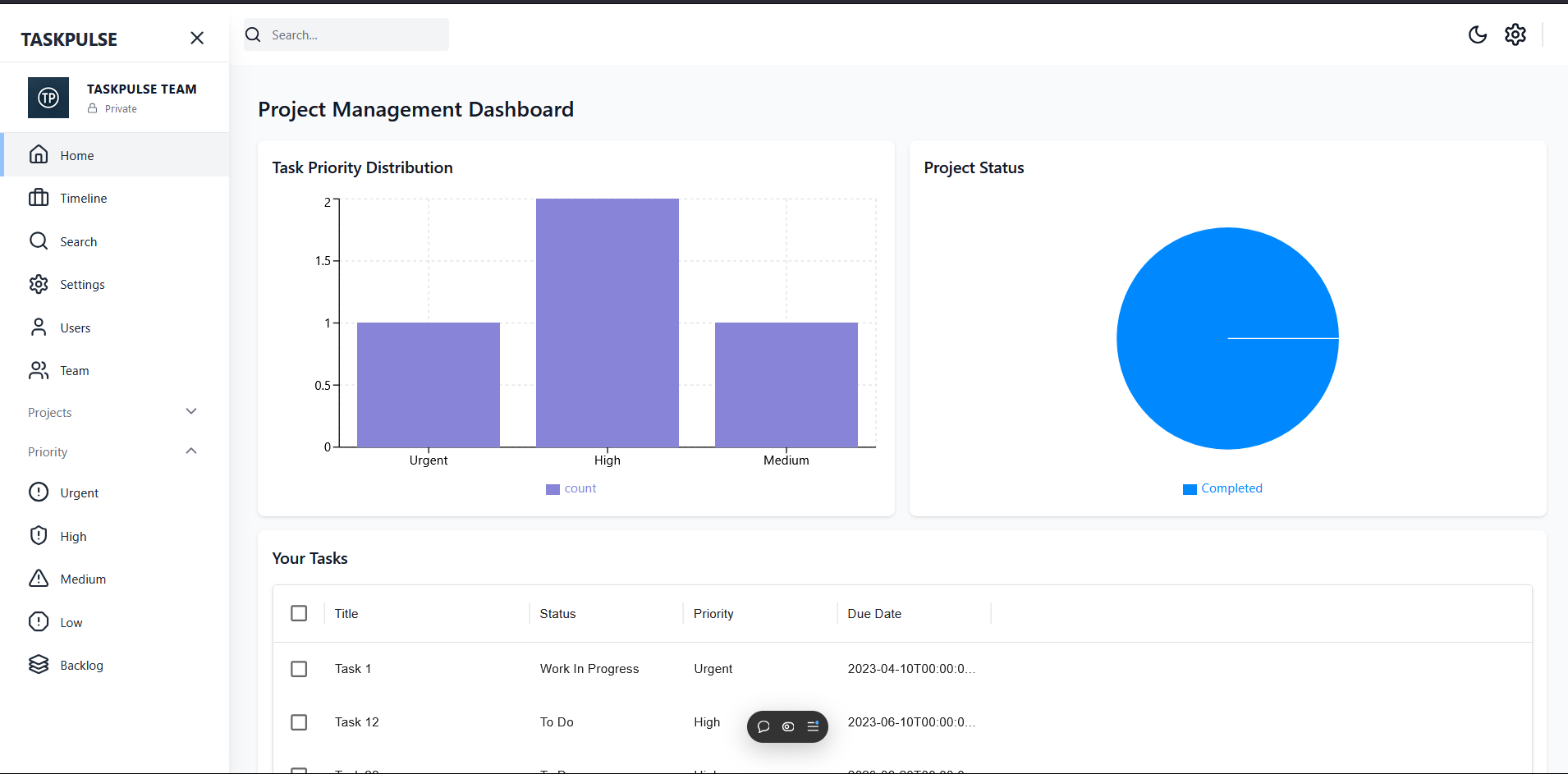Navigate to Home in the sidebar
This screenshot has width=1568, height=774.
click(x=76, y=155)
